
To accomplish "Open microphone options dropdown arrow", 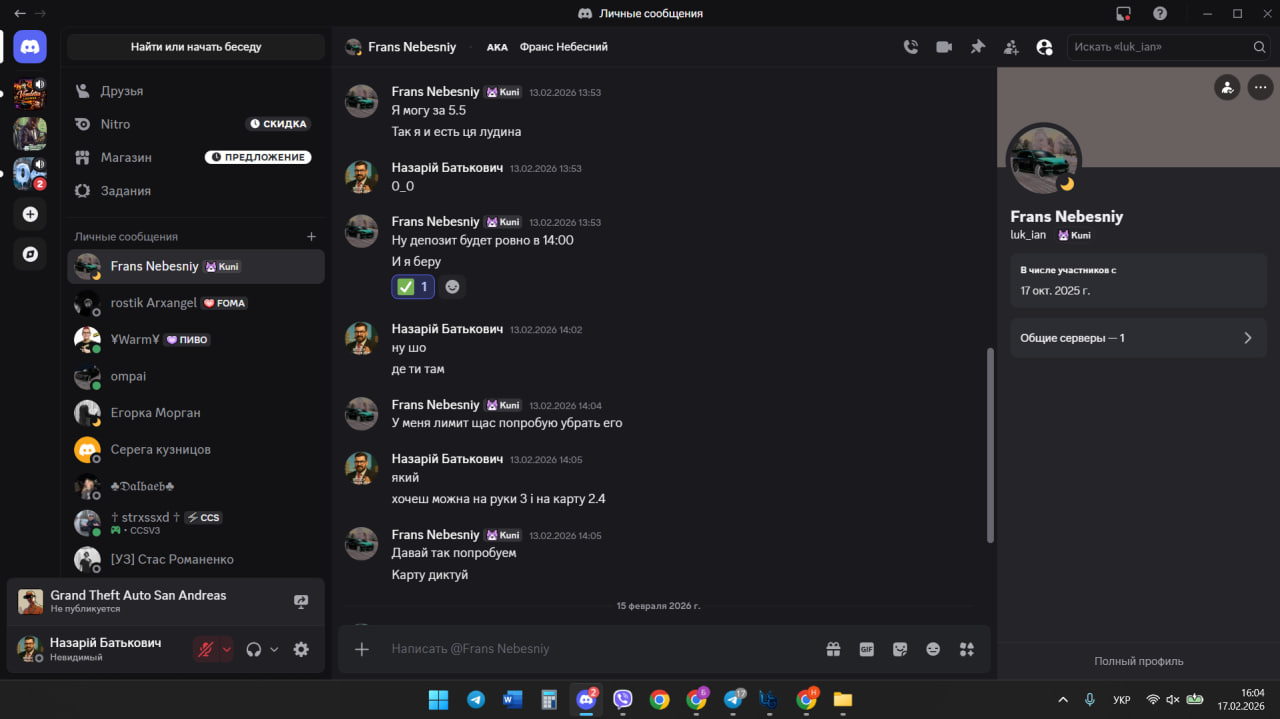I will pyautogui.click(x=226, y=649).
